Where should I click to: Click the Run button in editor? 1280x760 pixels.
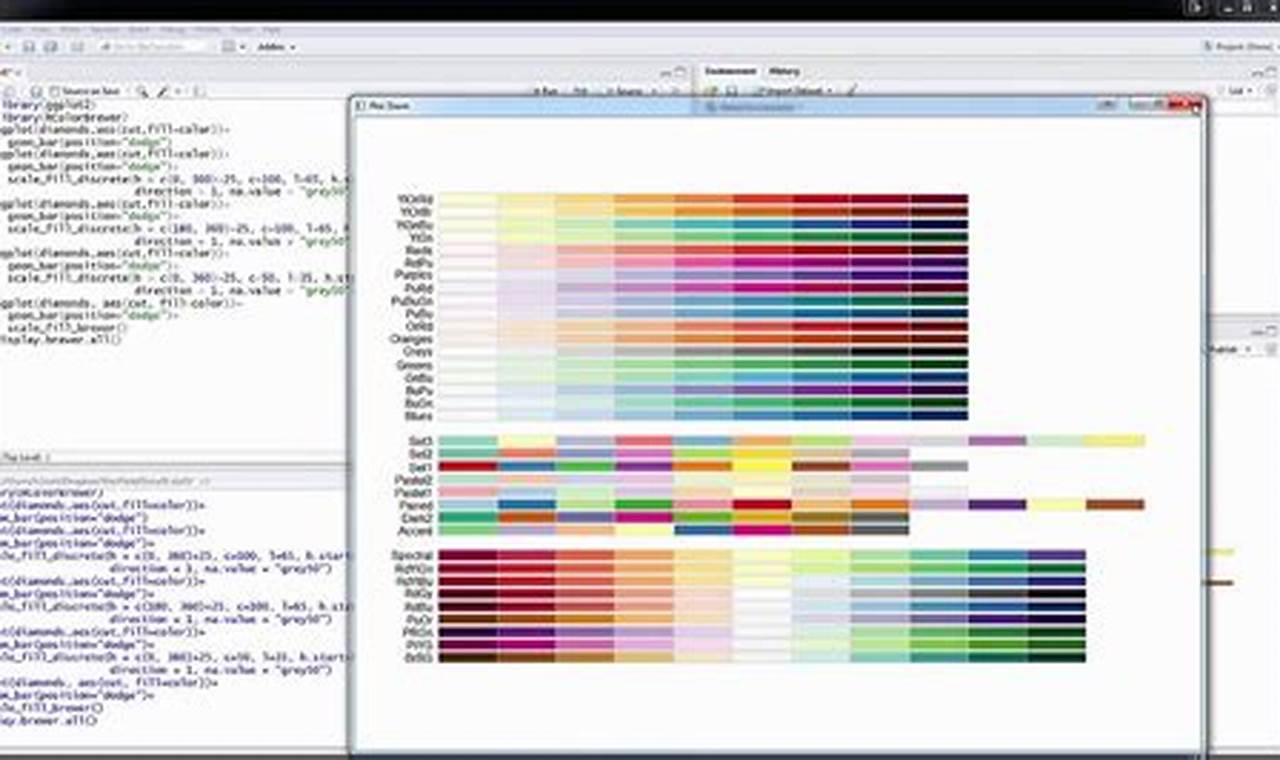[545, 91]
